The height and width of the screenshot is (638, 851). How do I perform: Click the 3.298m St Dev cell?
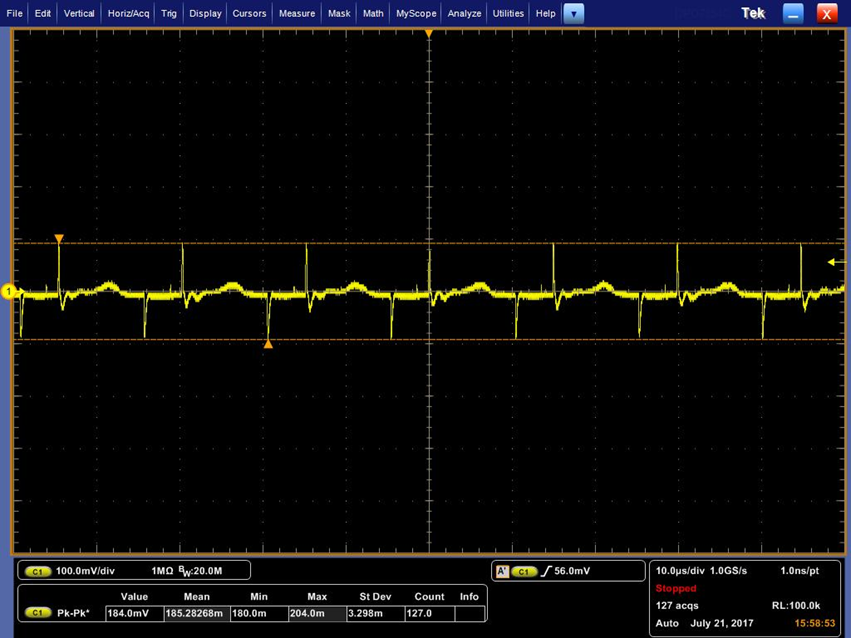pos(376,614)
